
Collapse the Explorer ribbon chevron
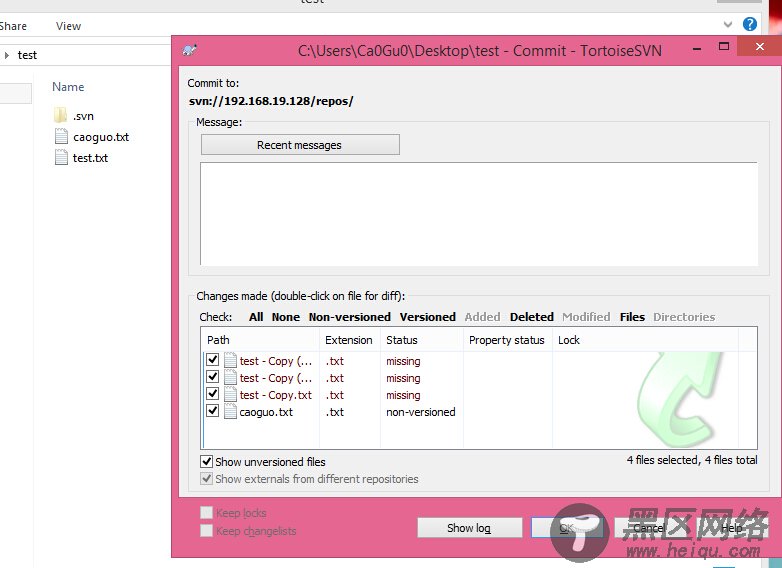[x=728, y=24]
